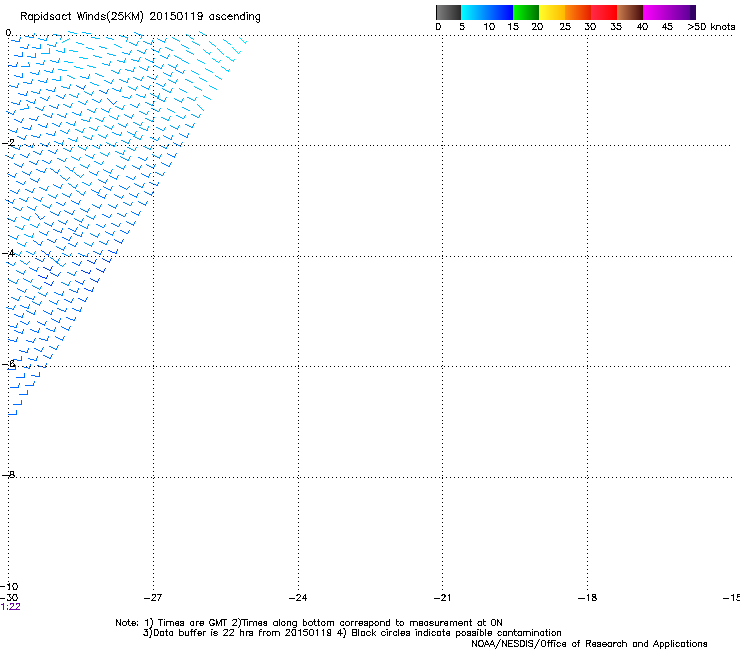
Task: Click the plot title 'Rapidscat Winds(25KM) 20150119 ascending'
Action: coord(140,17)
